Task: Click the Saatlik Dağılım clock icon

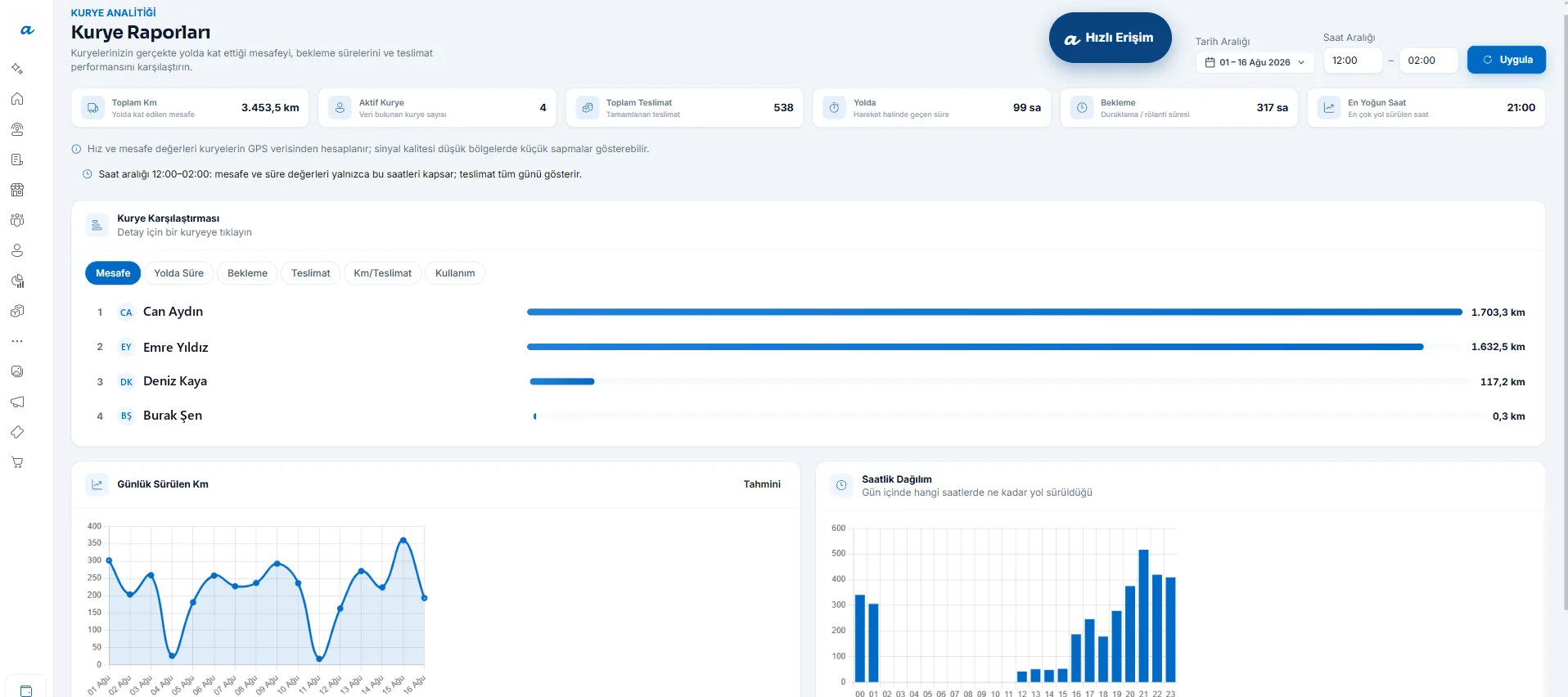Action: (841, 485)
